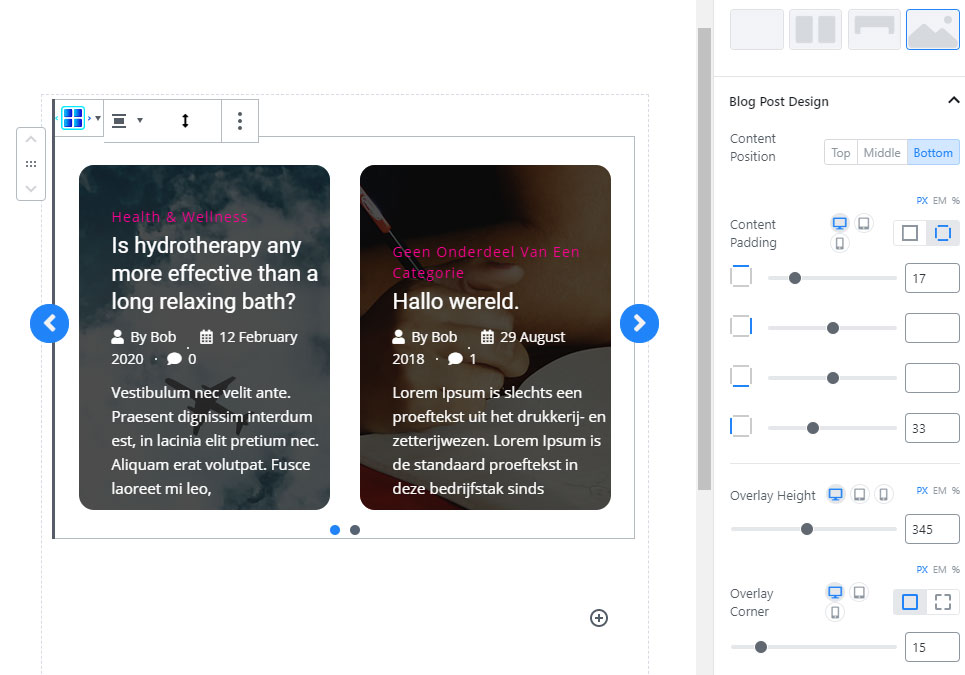Set content position to Top
Screen dimensions: 965x675
click(841, 152)
